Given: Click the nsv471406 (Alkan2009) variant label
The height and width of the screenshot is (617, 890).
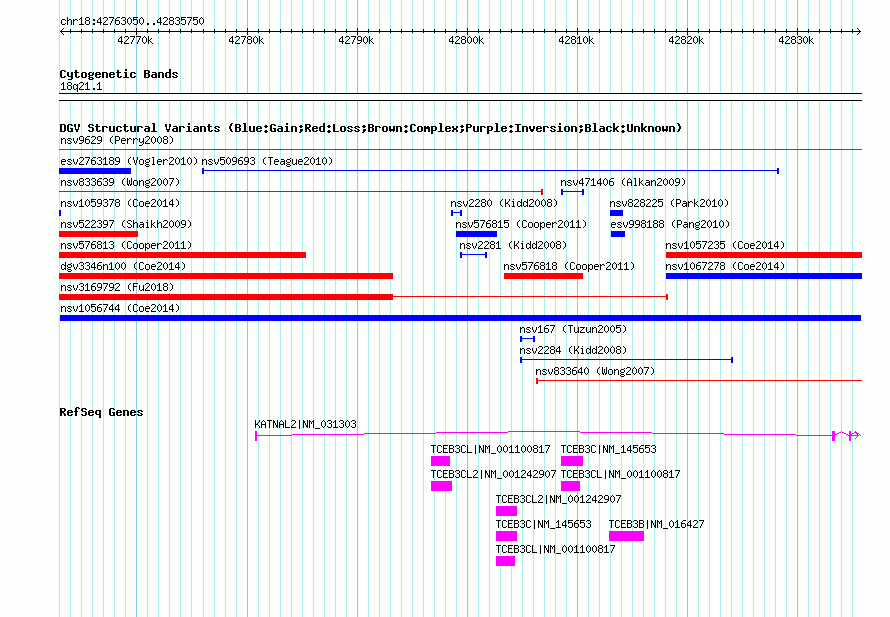Looking at the screenshot, I should pyautogui.click(x=623, y=182).
